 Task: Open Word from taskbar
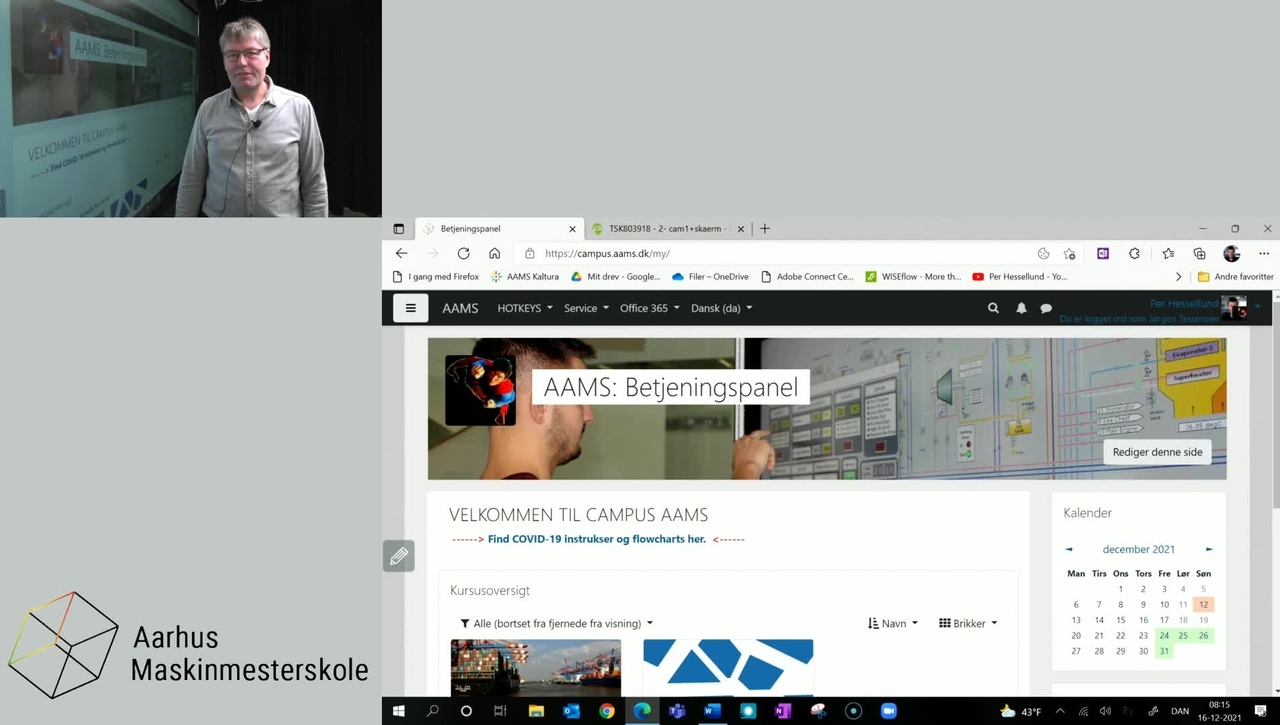coord(712,711)
